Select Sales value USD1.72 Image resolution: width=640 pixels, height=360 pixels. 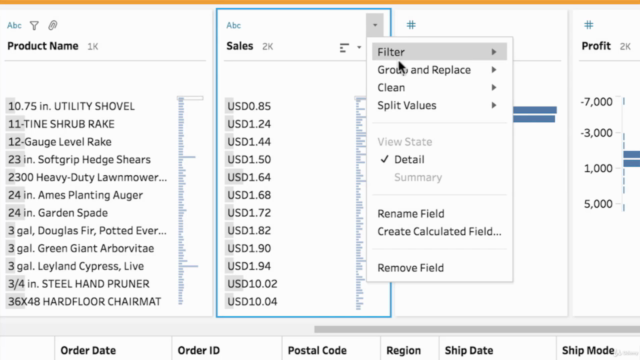click(249, 213)
